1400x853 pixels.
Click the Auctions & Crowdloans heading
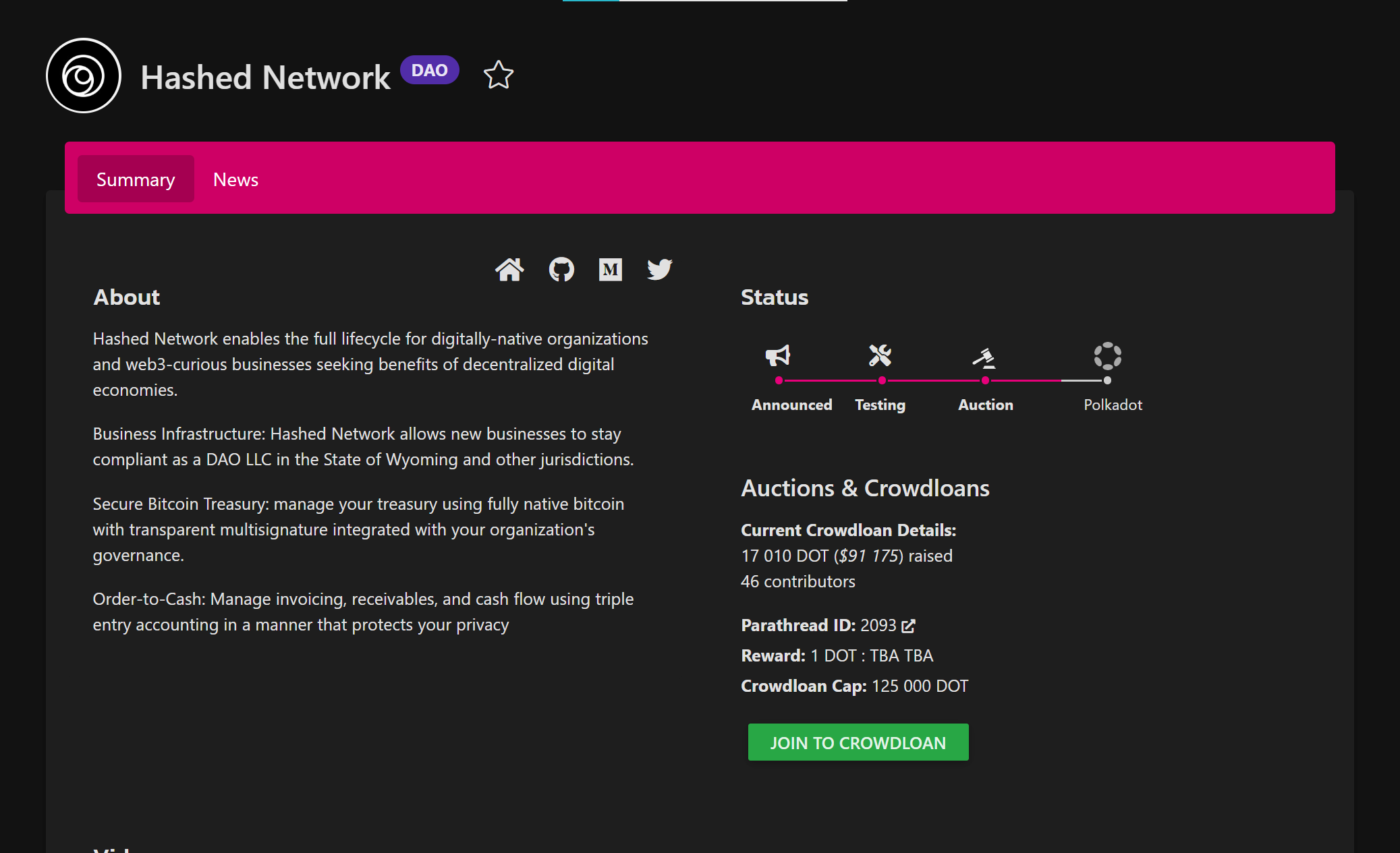[x=865, y=488]
